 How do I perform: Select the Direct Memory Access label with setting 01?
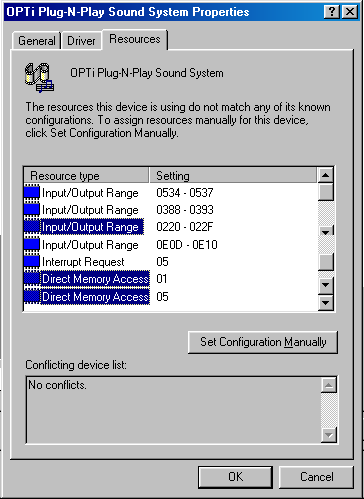pos(95,279)
